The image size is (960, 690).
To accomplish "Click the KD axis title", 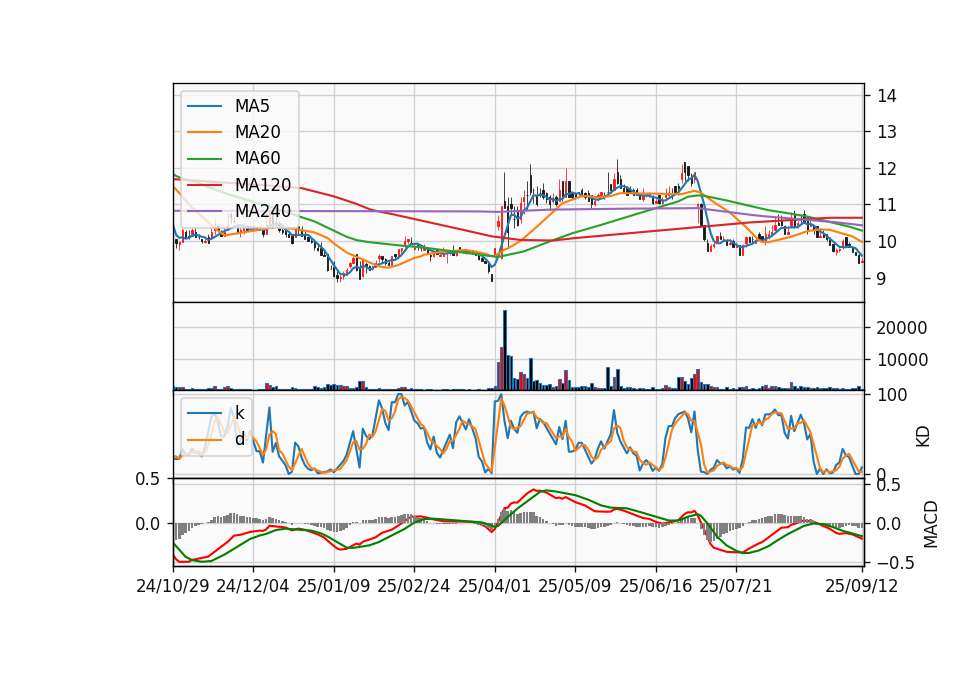I will [923, 437].
